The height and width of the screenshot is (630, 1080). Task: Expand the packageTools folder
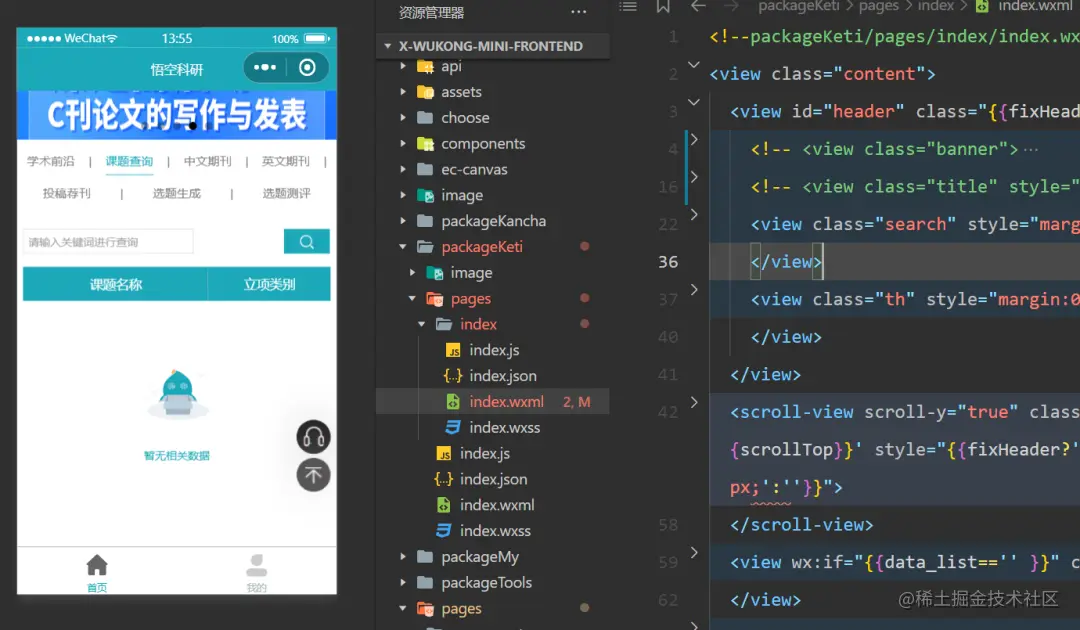[403, 582]
